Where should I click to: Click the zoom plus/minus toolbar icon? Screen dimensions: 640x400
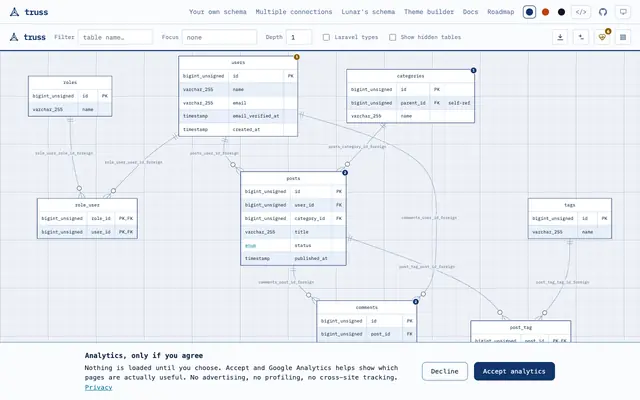581,37
